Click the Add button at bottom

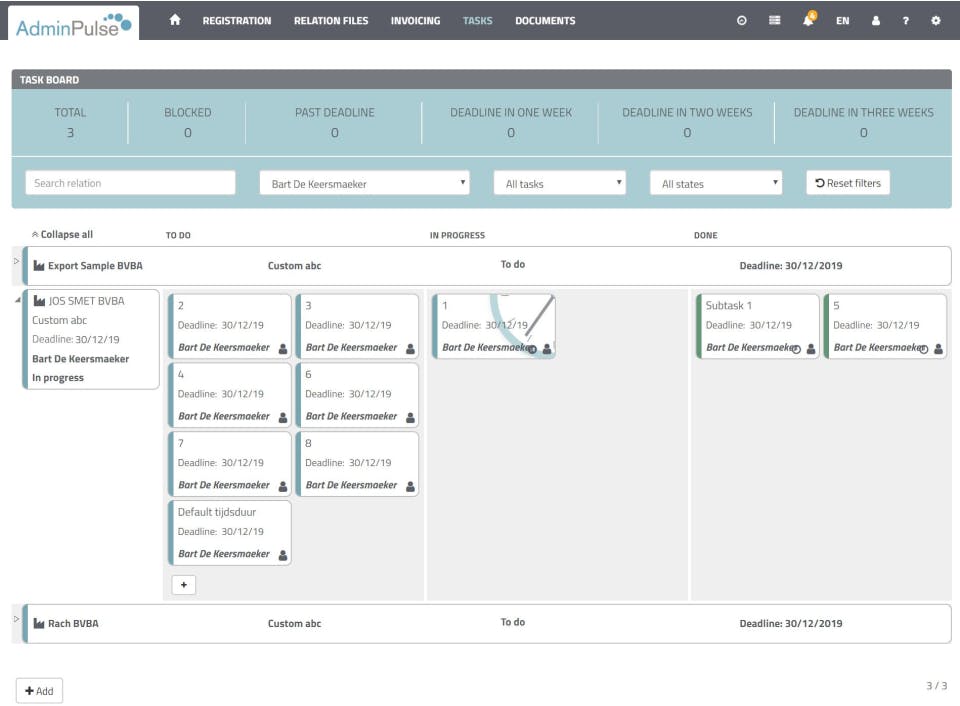(39, 691)
